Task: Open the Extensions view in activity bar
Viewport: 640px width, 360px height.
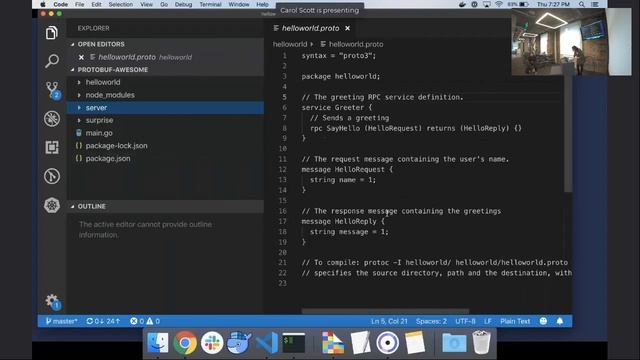Action: (52, 147)
